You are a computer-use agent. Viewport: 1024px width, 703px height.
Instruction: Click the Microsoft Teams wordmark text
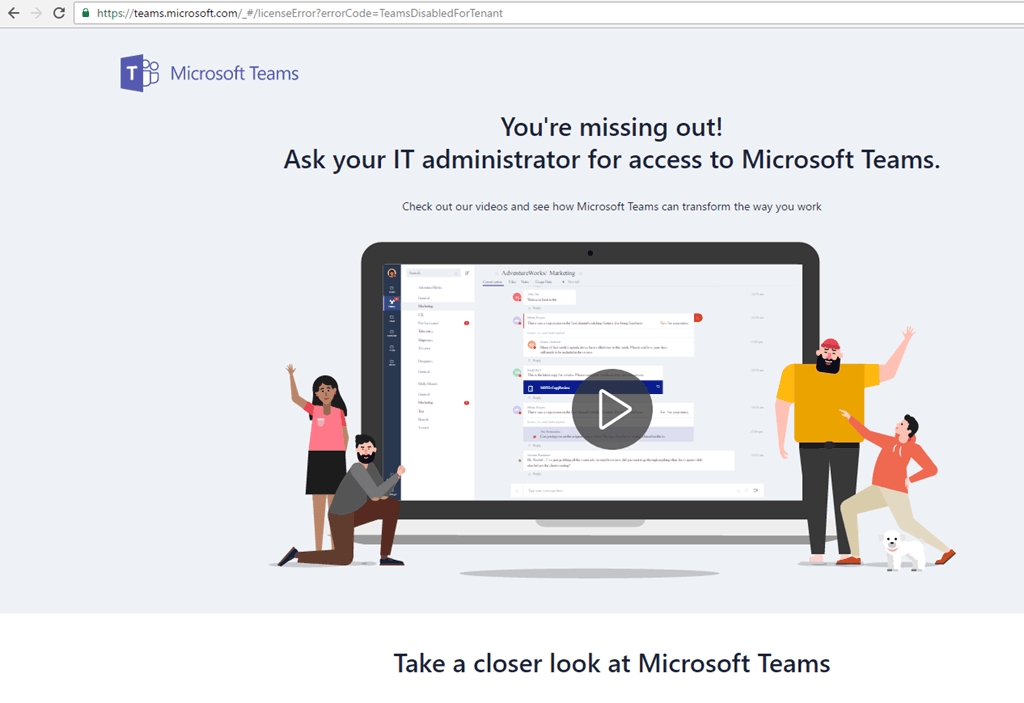234,73
